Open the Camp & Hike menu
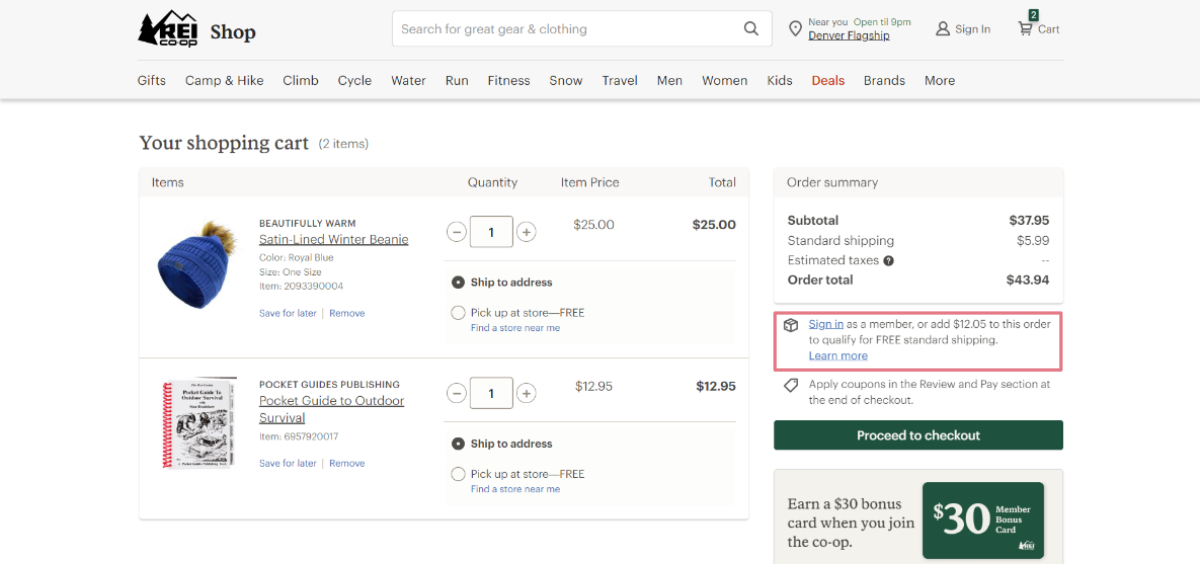 224,81
